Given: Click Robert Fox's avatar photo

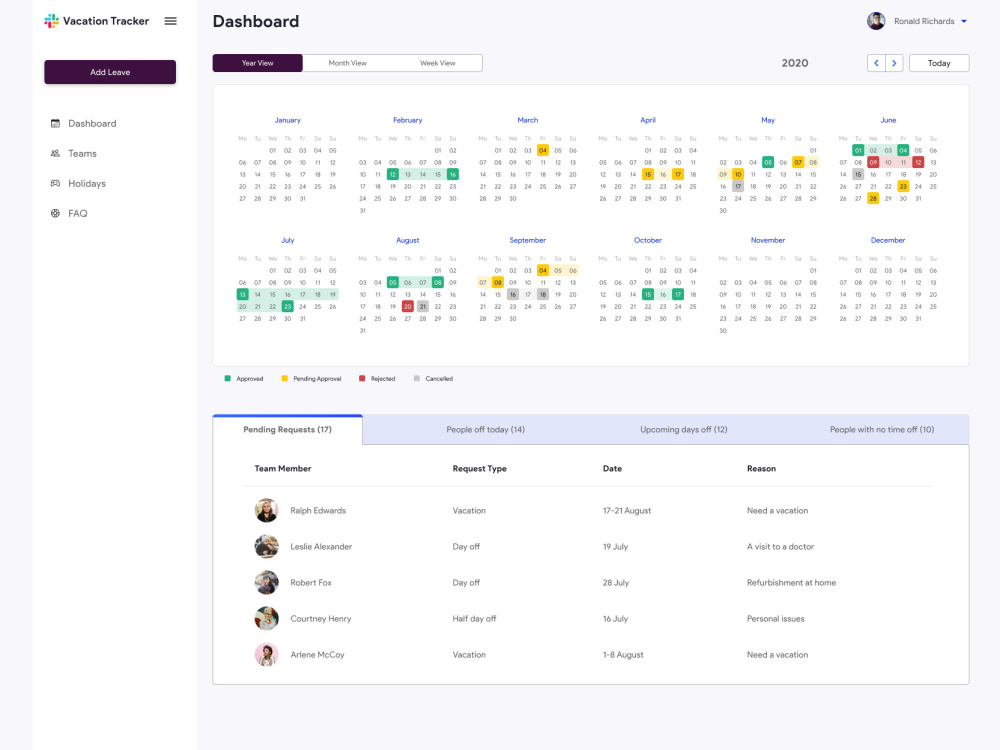Looking at the screenshot, I should tap(267, 583).
